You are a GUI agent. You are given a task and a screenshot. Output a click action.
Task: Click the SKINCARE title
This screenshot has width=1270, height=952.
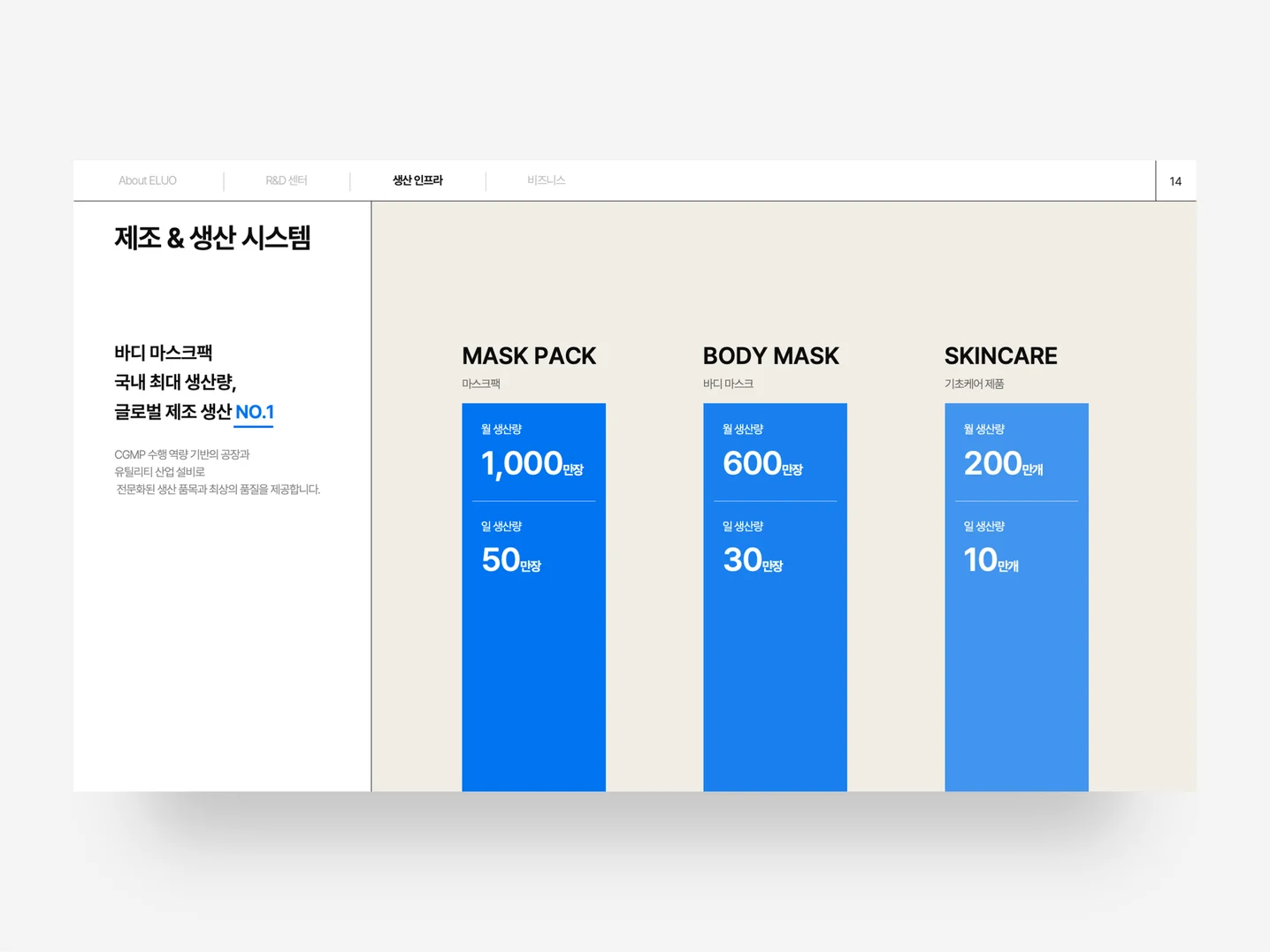(x=1001, y=356)
